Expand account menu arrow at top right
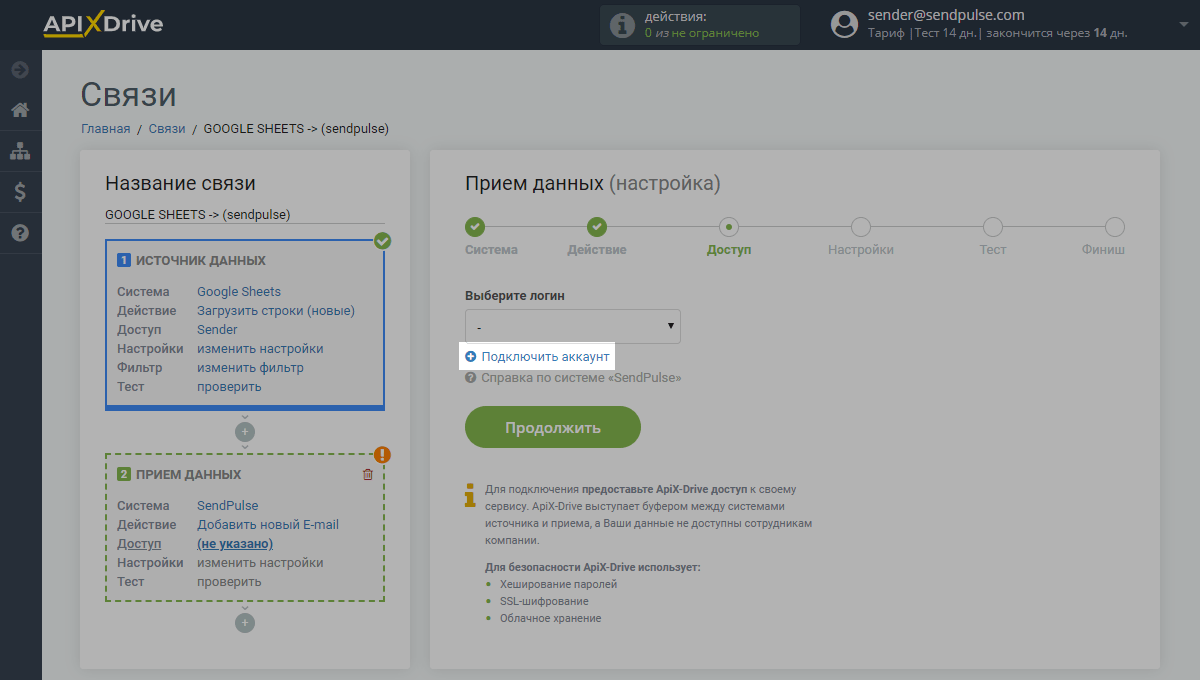 (1183, 24)
